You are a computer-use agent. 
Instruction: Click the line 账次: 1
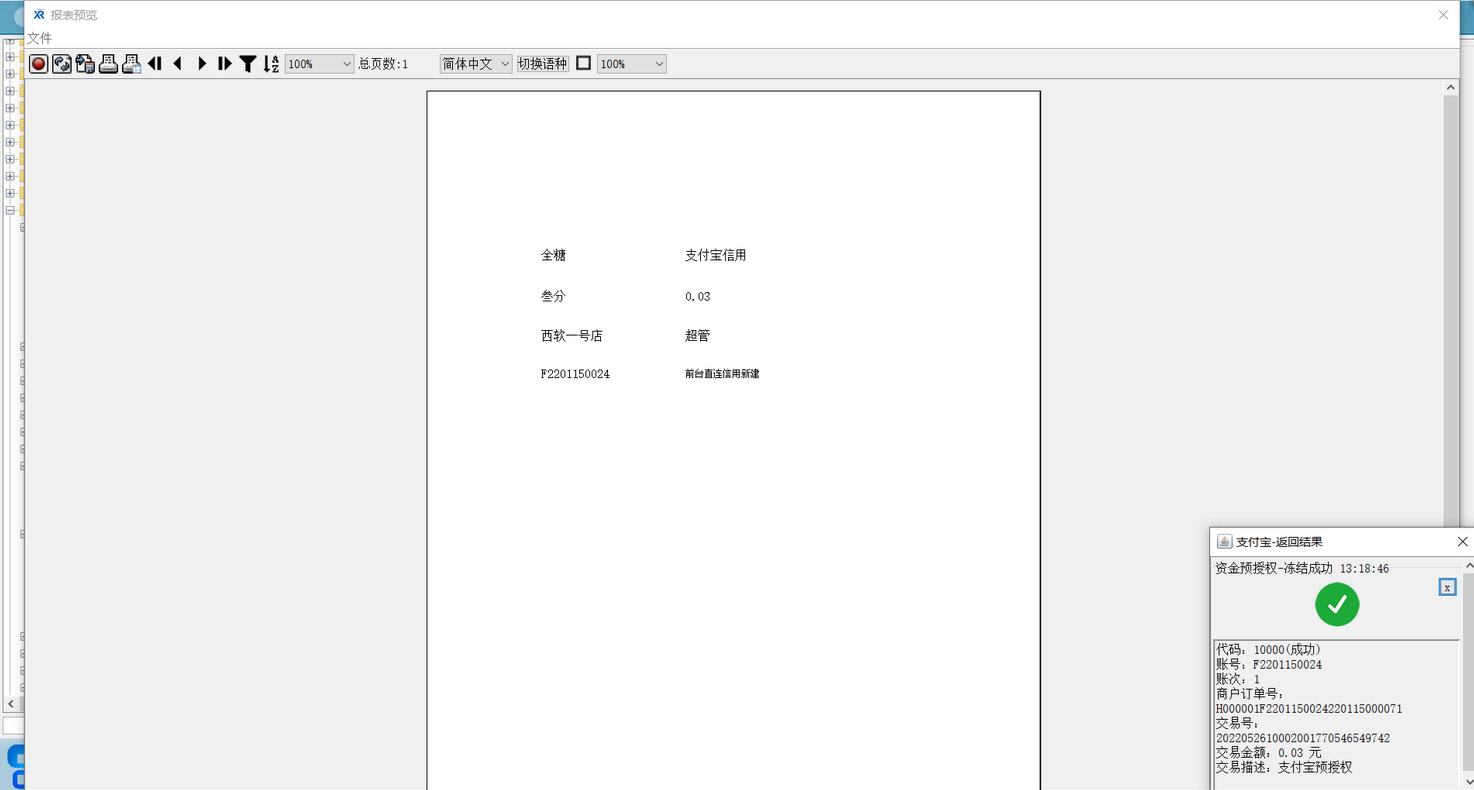tap(1238, 680)
